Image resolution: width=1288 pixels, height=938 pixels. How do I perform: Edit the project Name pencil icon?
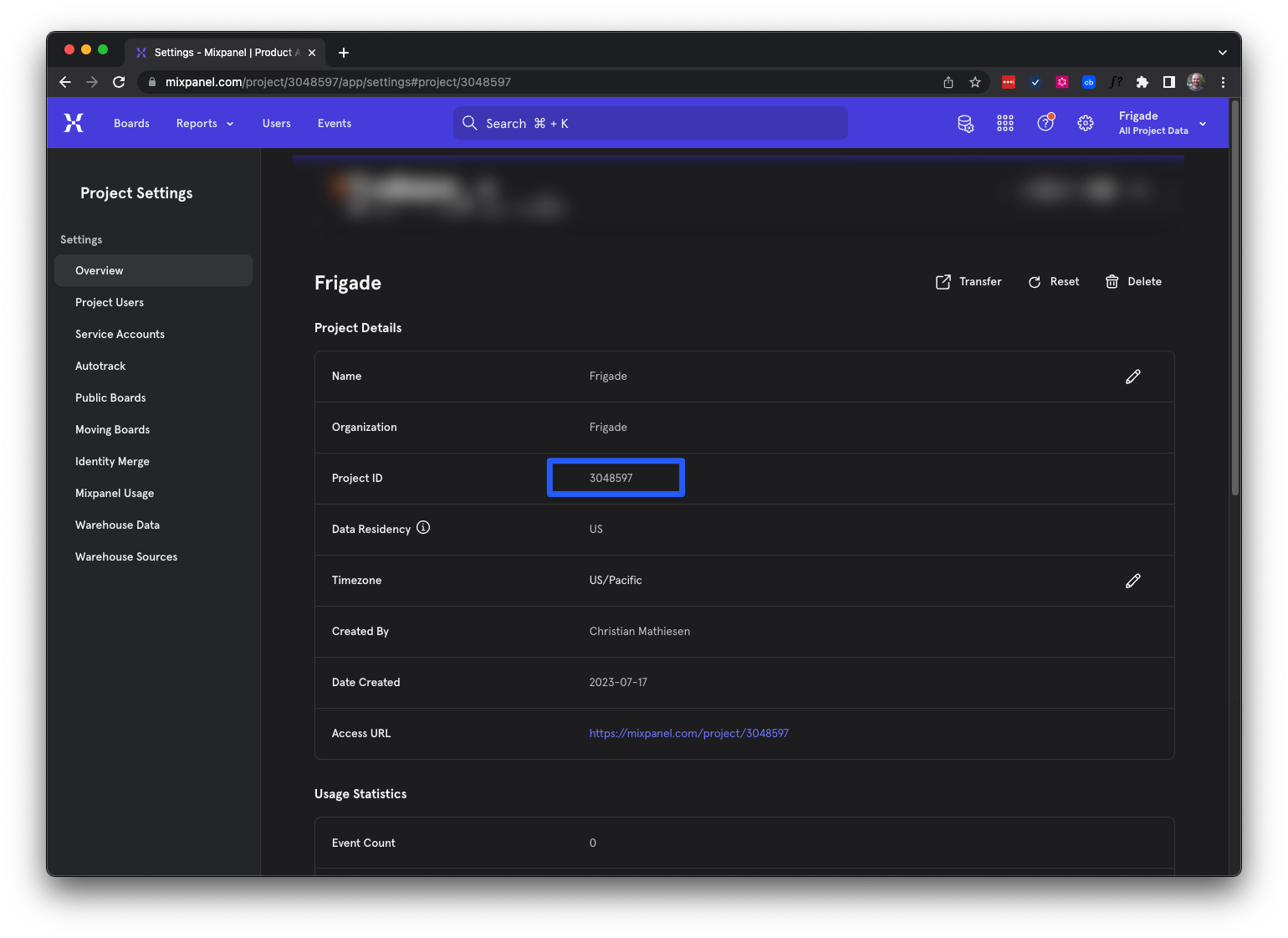point(1133,377)
